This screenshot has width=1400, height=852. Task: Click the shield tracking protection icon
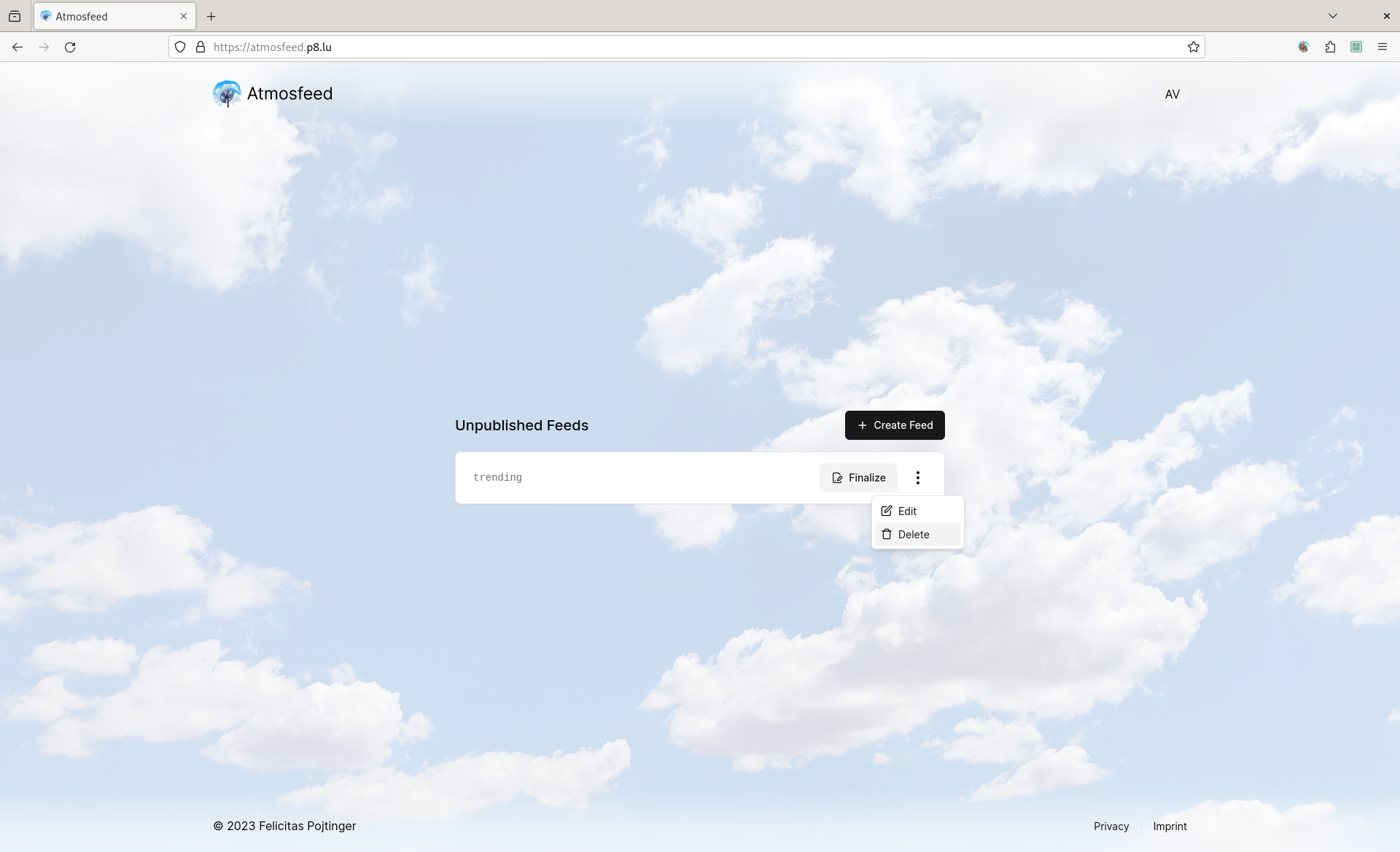(x=180, y=47)
